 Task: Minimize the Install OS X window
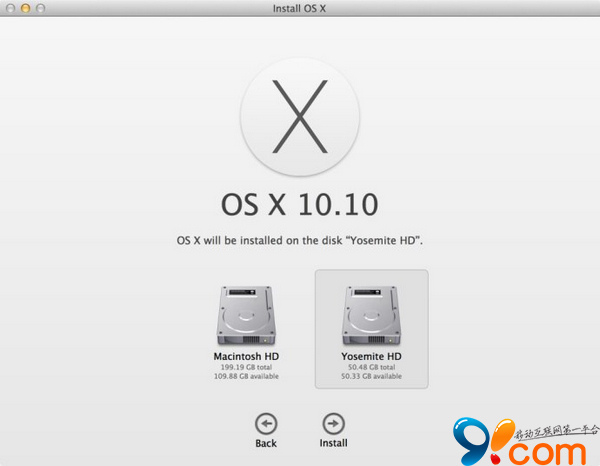click(25, 8)
